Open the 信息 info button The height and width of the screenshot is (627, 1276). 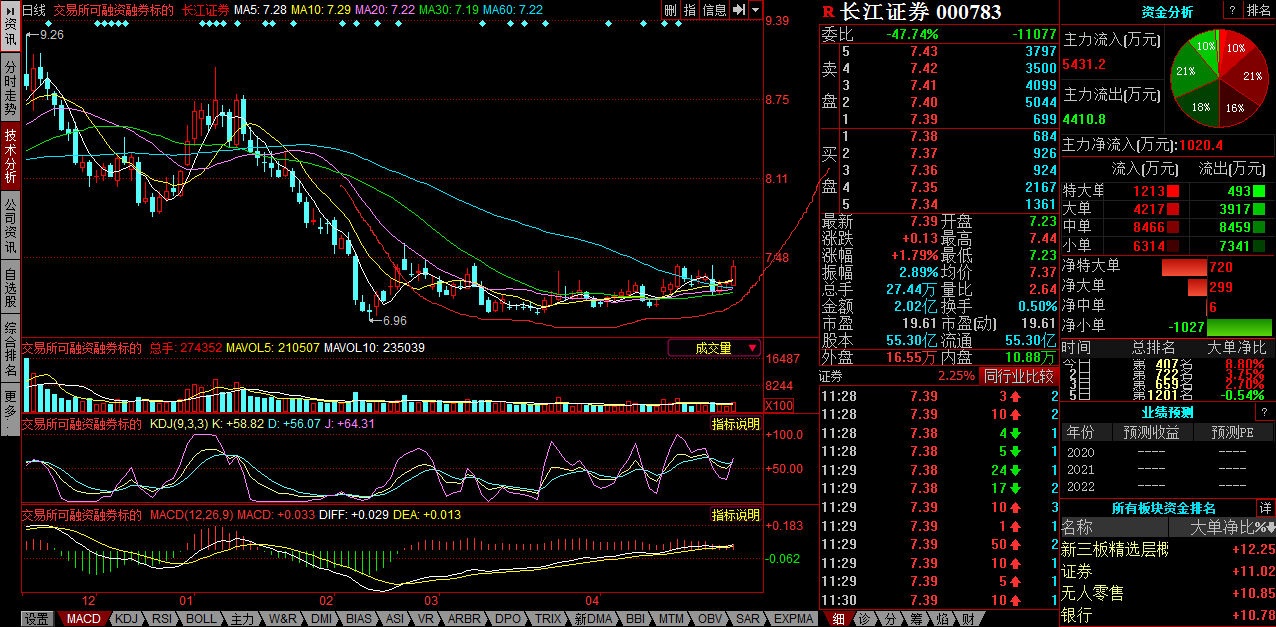714,10
